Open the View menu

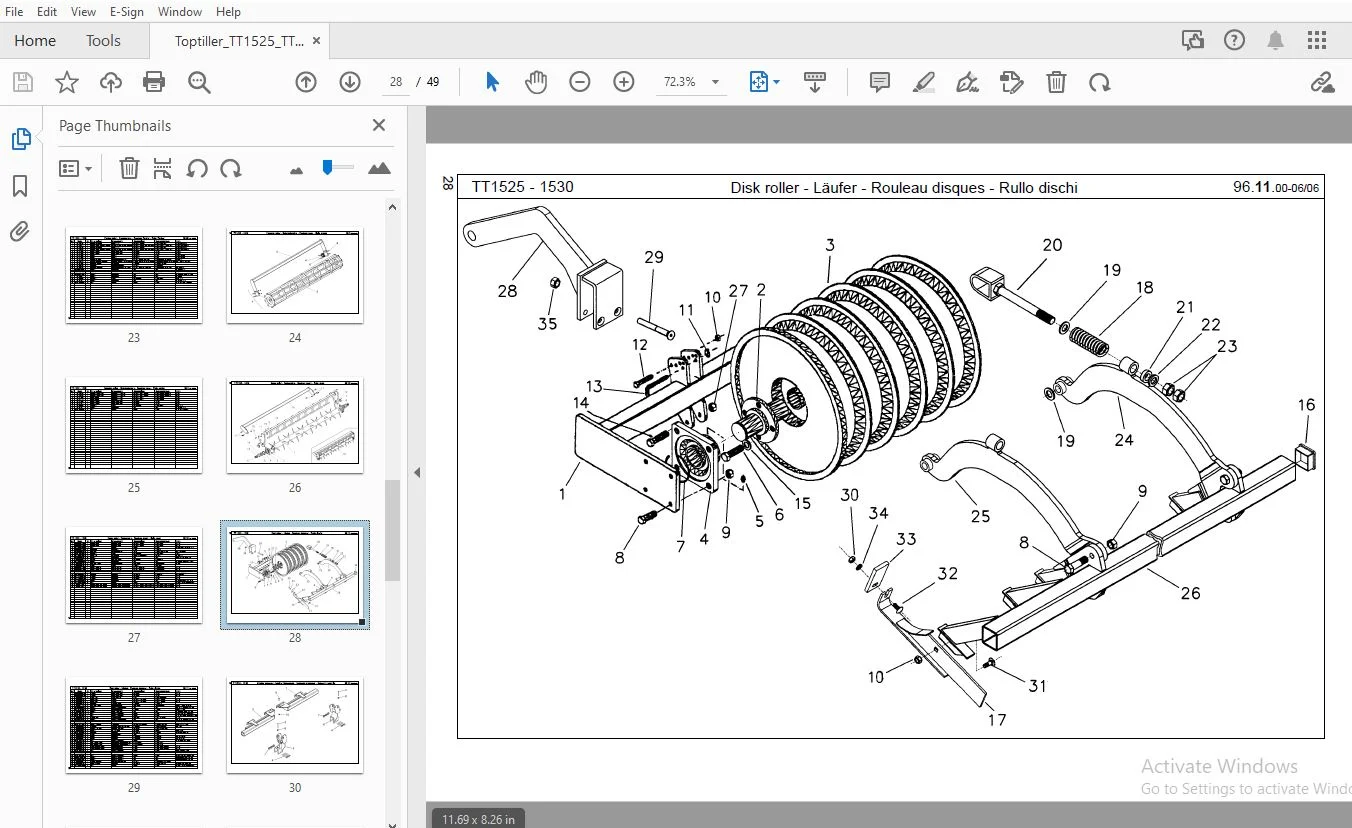coord(84,11)
